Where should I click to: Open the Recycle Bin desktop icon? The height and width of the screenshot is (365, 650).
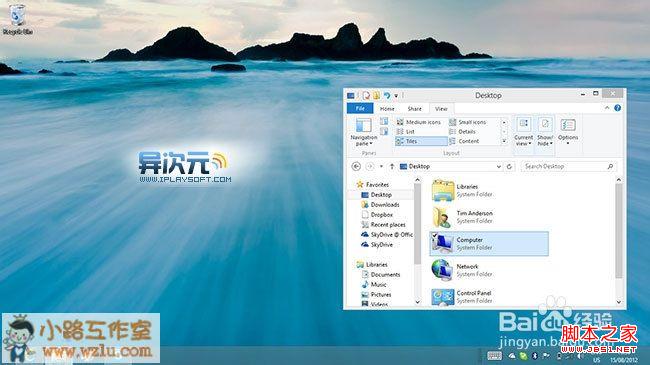(x=17, y=19)
